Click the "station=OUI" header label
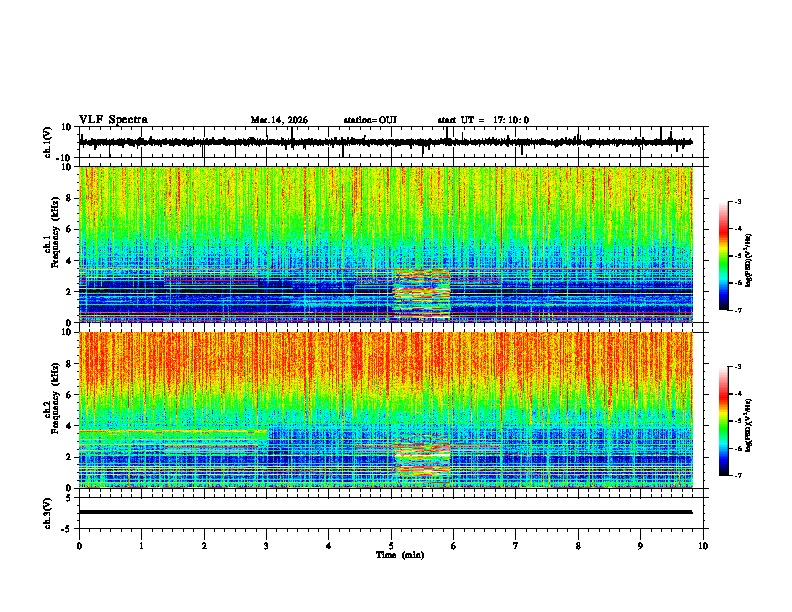This screenshot has width=792, height=612. [370, 120]
